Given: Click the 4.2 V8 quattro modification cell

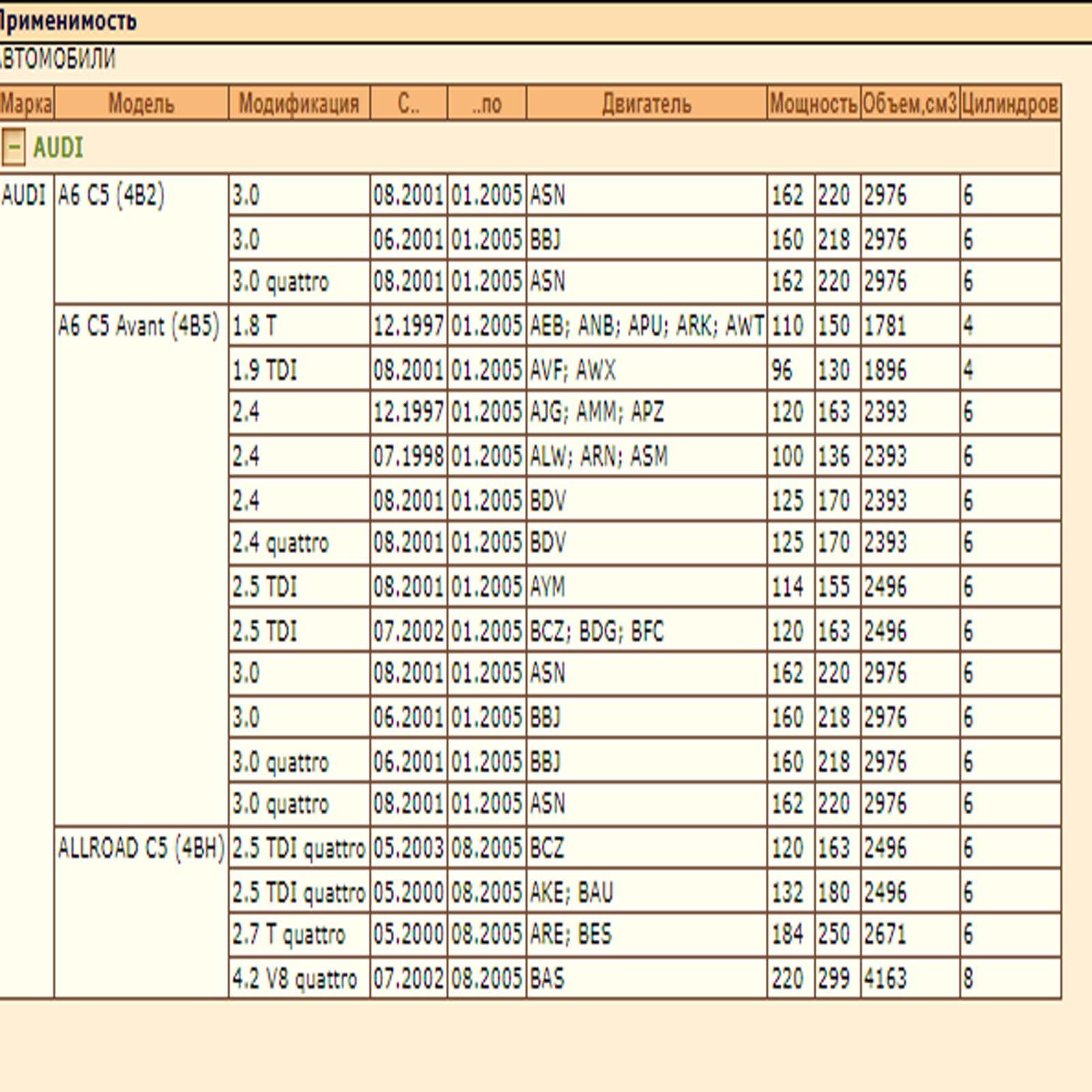Looking at the screenshot, I should click(299, 978).
